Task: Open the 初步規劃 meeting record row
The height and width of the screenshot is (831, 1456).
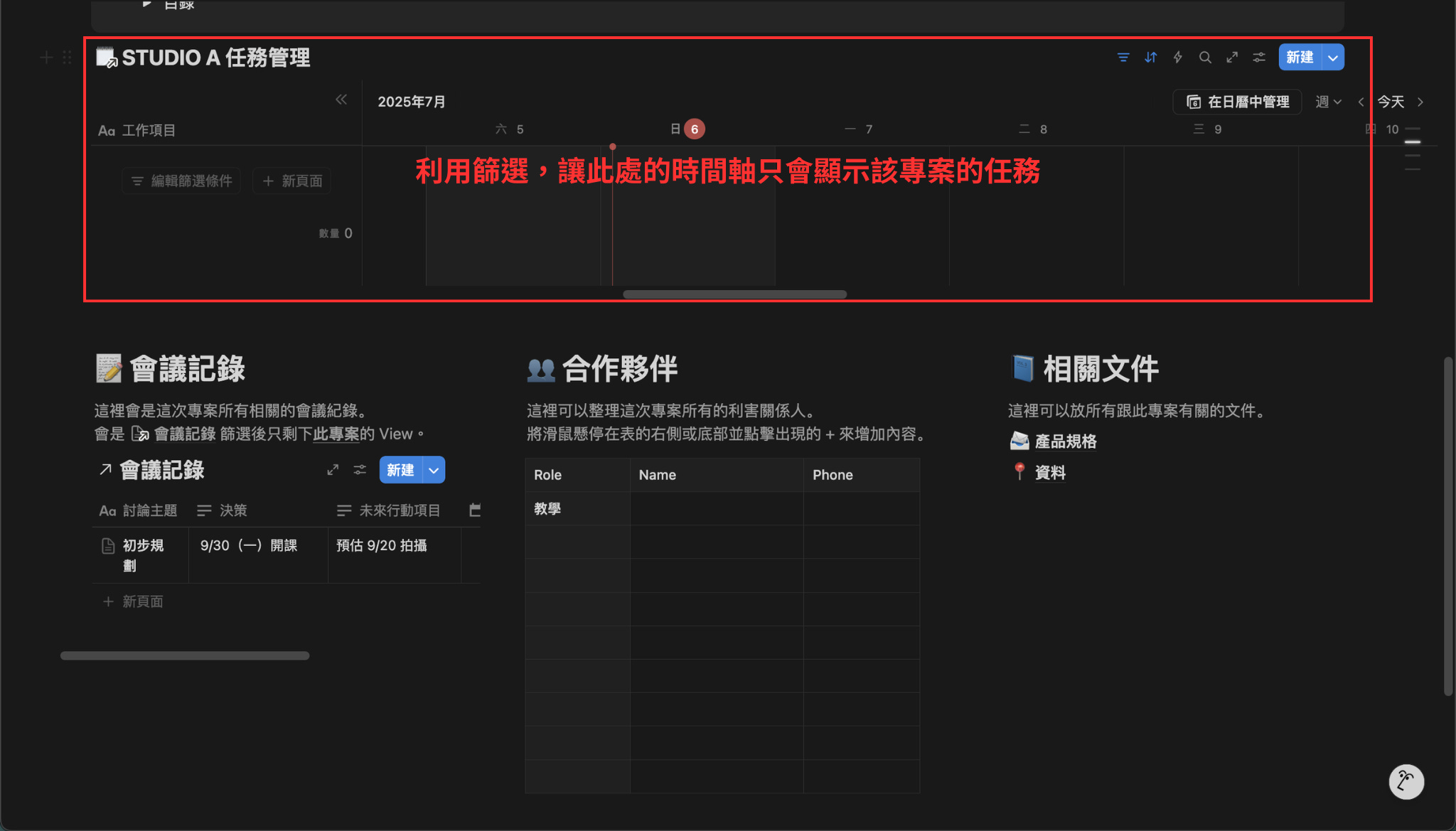Action: [143, 545]
